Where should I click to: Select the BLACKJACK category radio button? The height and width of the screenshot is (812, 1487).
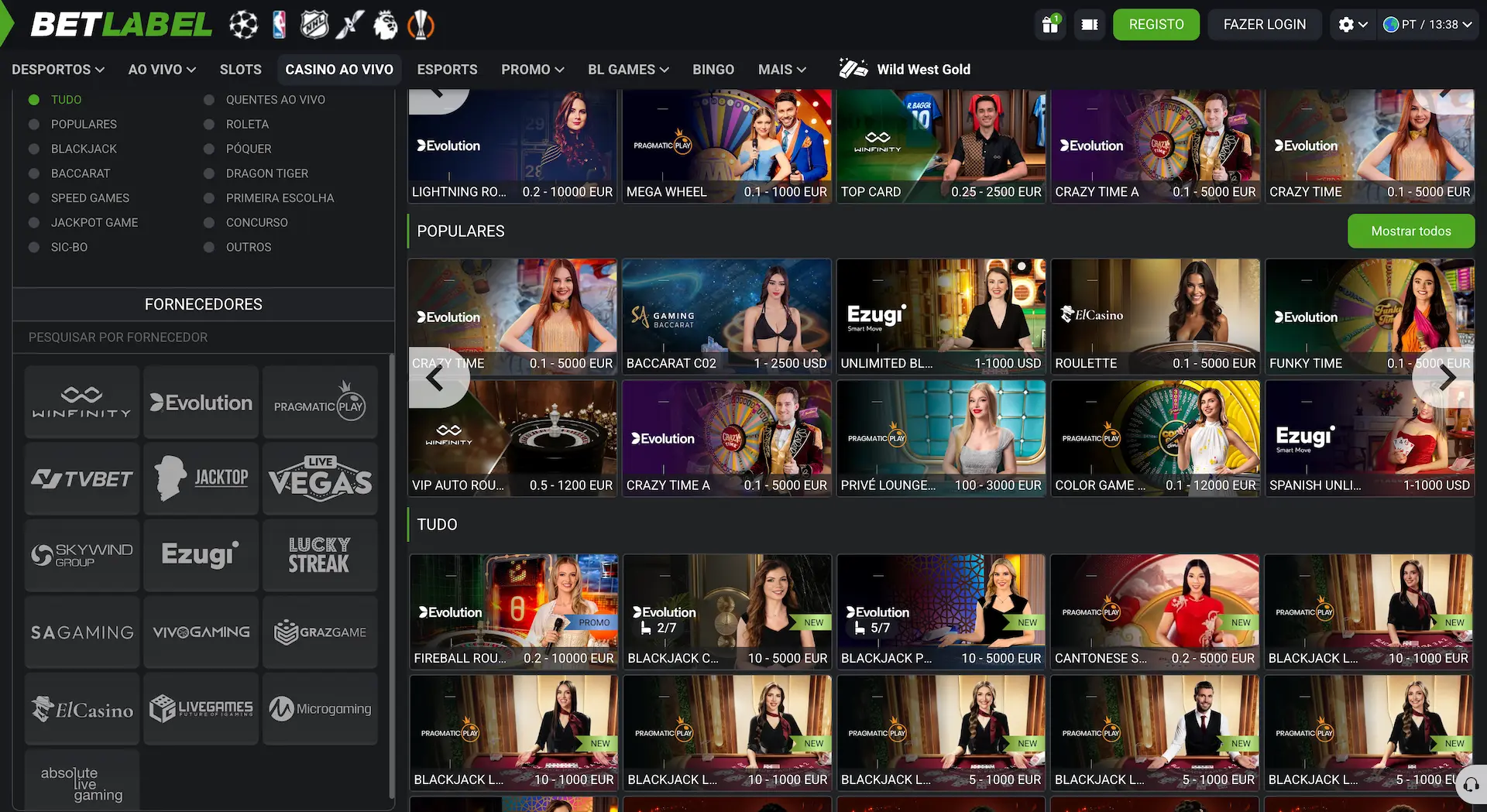pyautogui.click(x=34, y=149)
